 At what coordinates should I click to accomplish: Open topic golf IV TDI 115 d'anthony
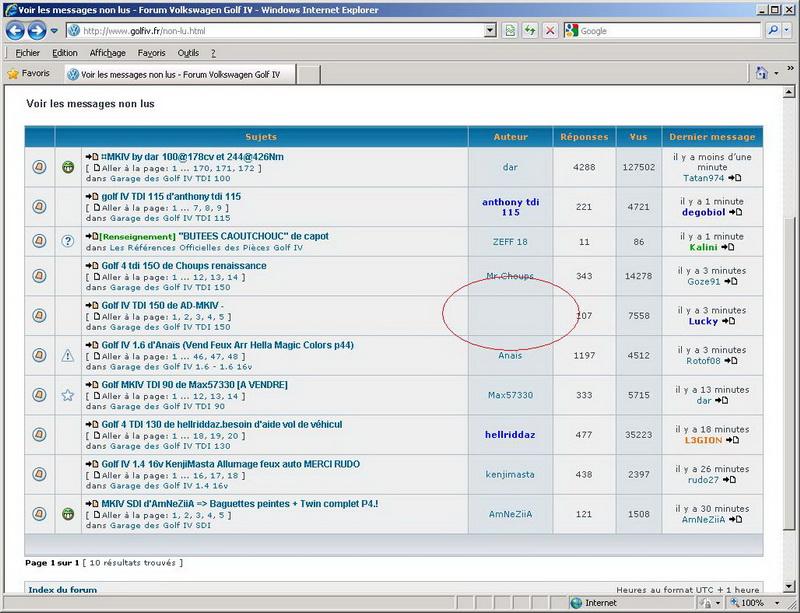pyautogui.click(x=171, y=197)
